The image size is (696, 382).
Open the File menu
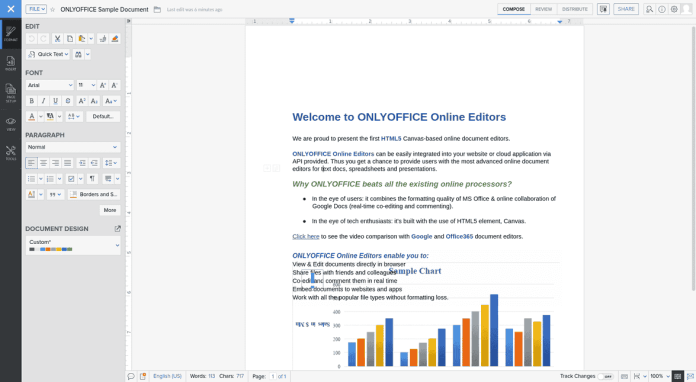click(36, 9)
